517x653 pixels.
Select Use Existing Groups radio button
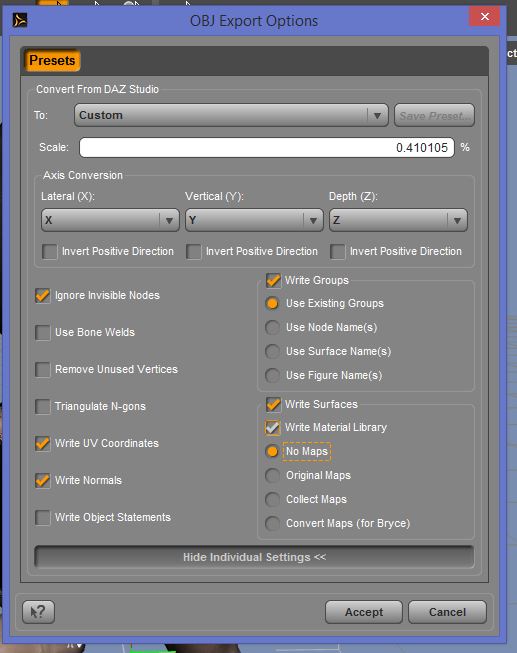point(272,304)
